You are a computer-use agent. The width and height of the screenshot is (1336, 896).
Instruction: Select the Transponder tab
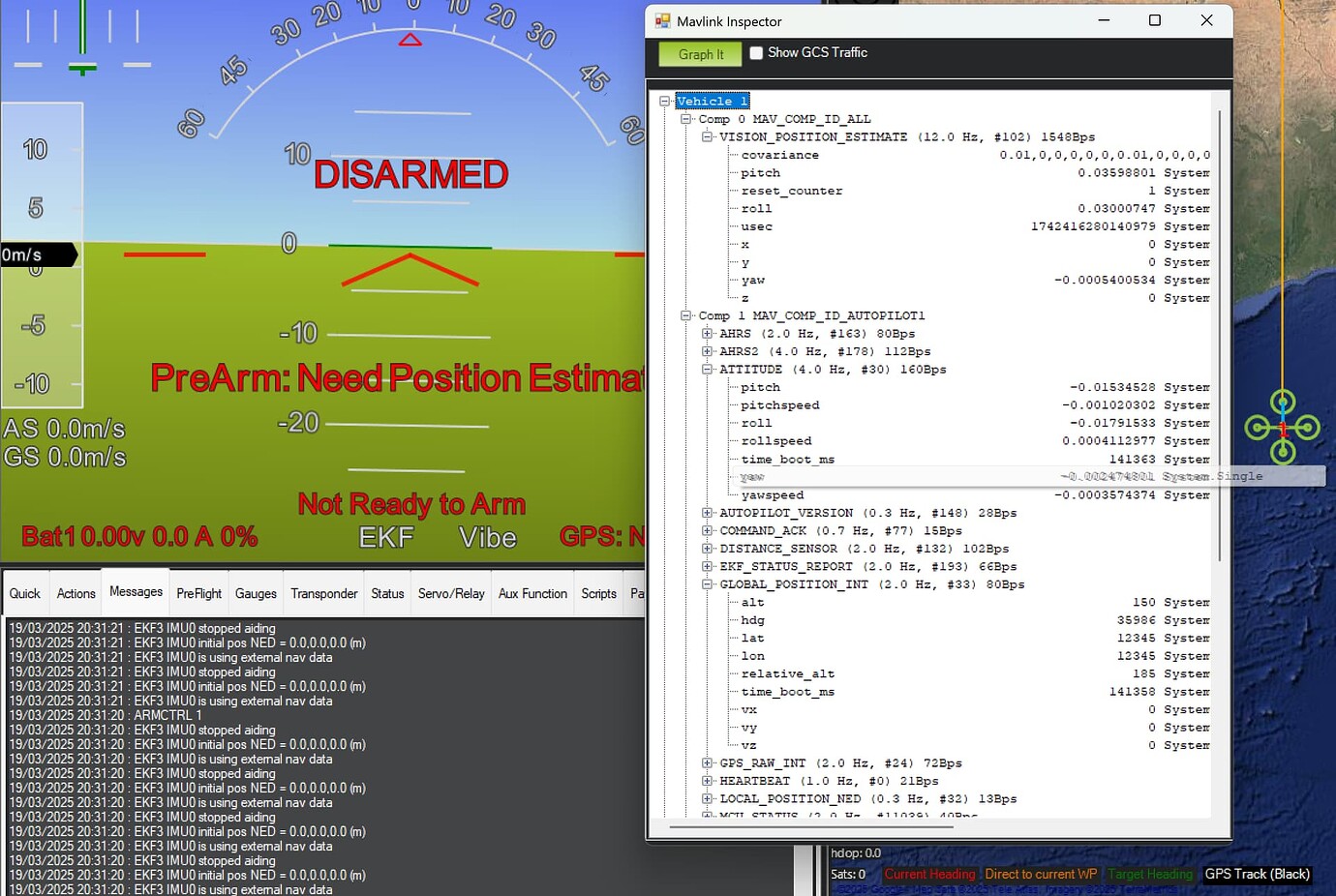(323, 593)
